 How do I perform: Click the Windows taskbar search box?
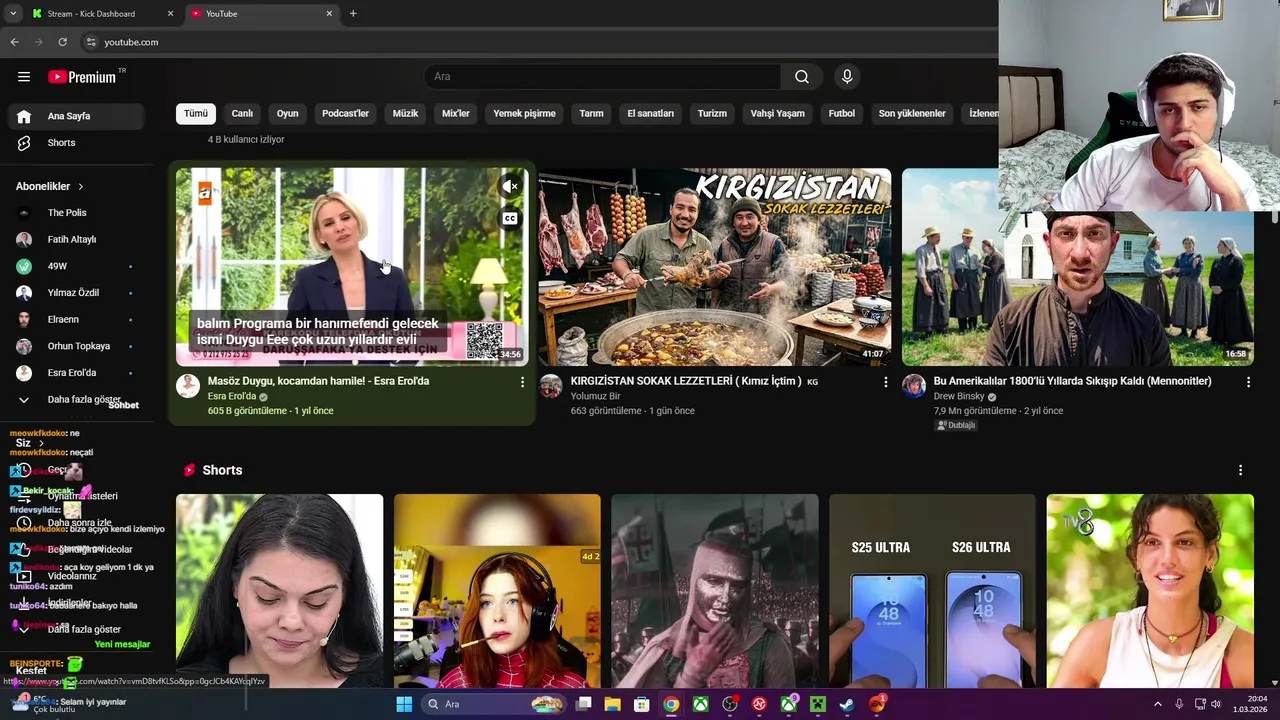pos(493,704)
